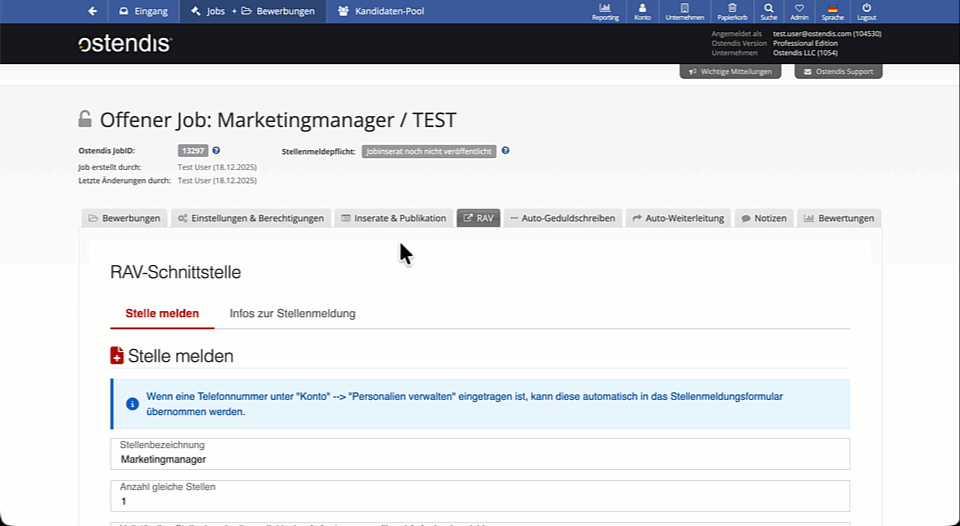960x526 pixels.
Task: Go to the Eingang section
Action: click(144, 12)
